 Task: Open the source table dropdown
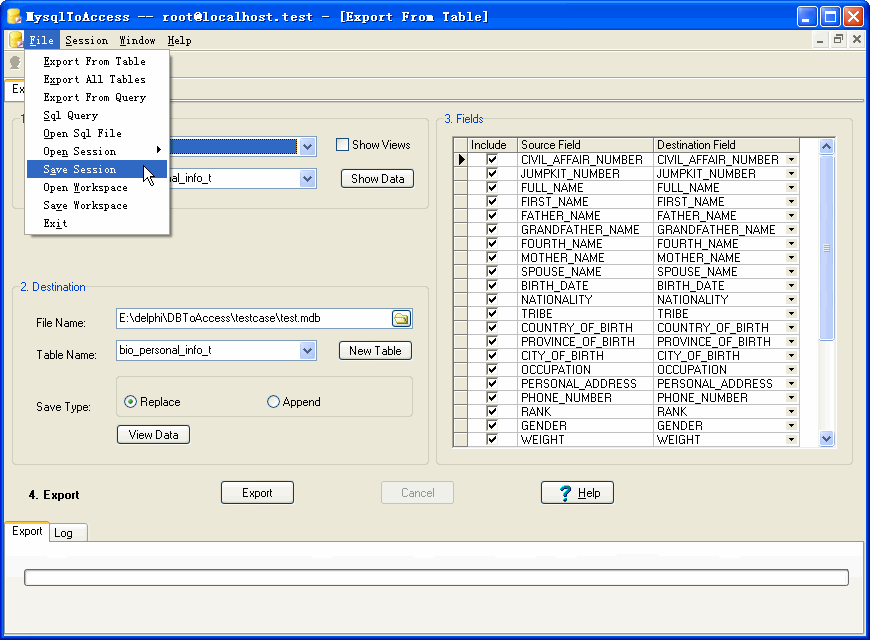(x=308, y=179)
